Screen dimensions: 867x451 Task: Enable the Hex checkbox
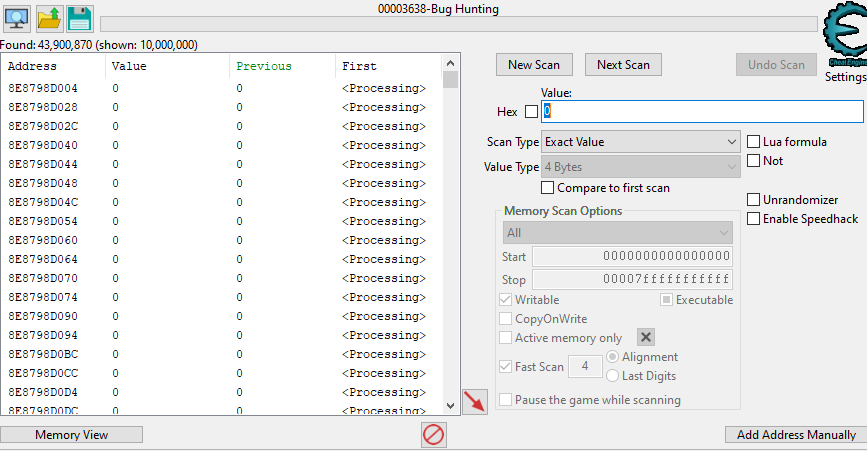(531, 112)
